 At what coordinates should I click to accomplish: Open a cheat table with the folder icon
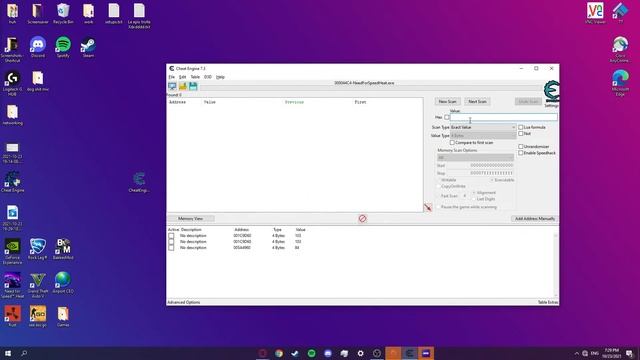click(x=183, y=86)
